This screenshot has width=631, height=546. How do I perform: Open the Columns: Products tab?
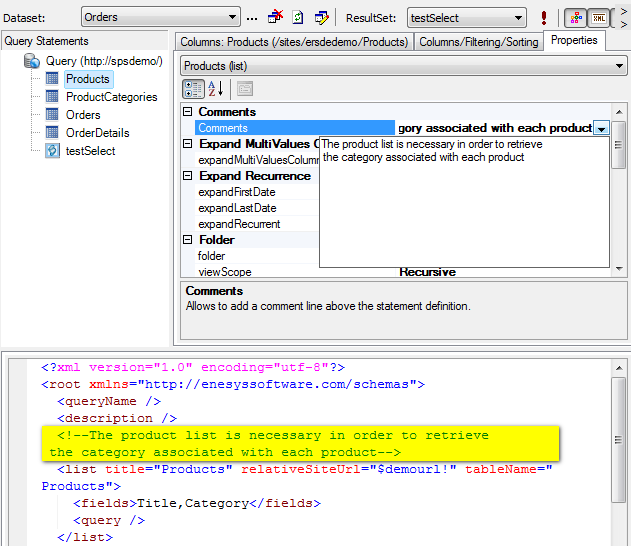click(x=294, y=42)
